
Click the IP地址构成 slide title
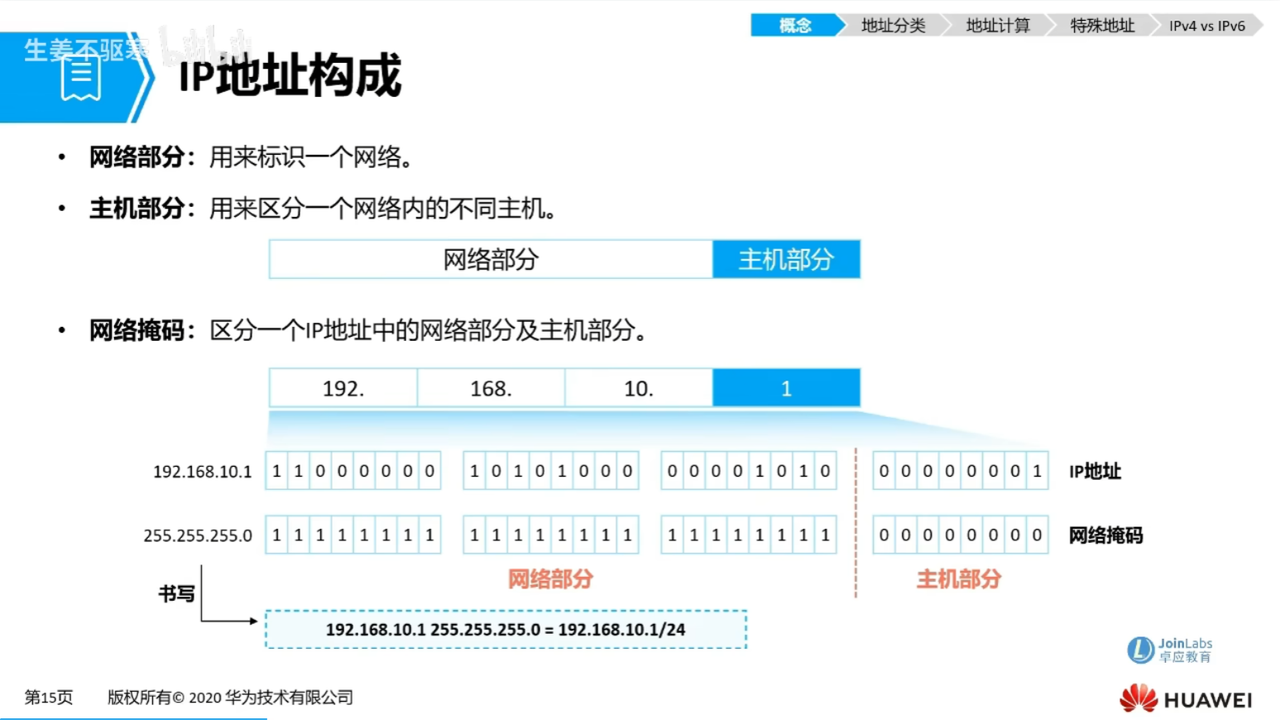tap(290, 76)
